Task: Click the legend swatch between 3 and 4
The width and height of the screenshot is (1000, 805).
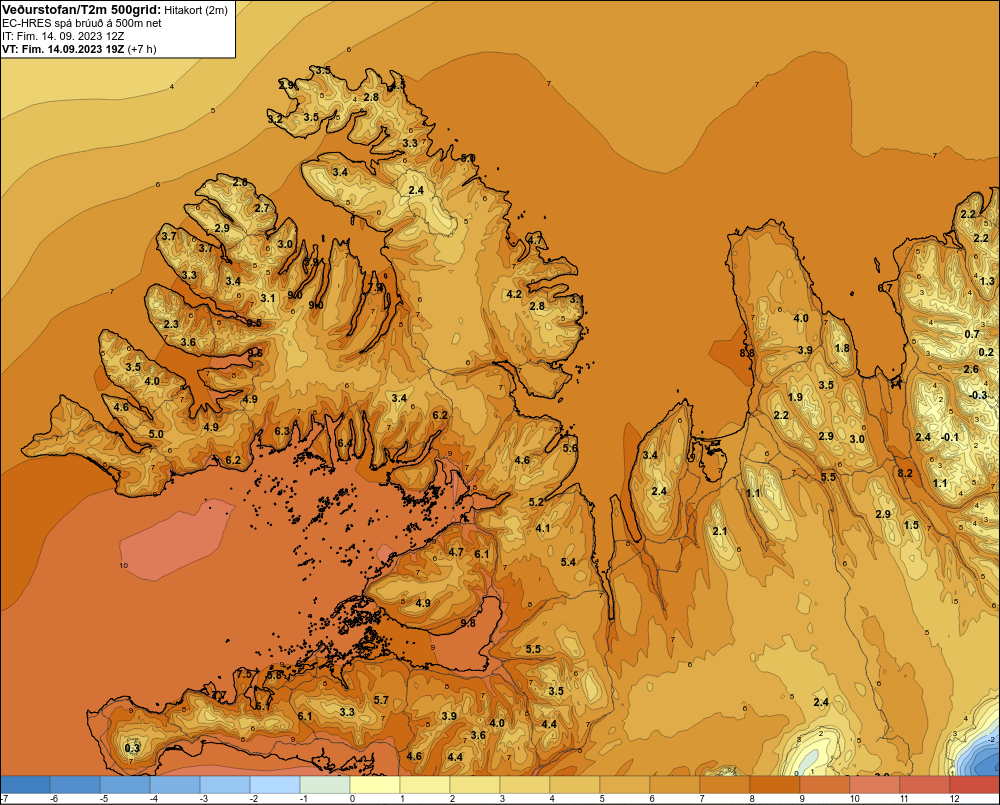Action: tap(525, 785)
